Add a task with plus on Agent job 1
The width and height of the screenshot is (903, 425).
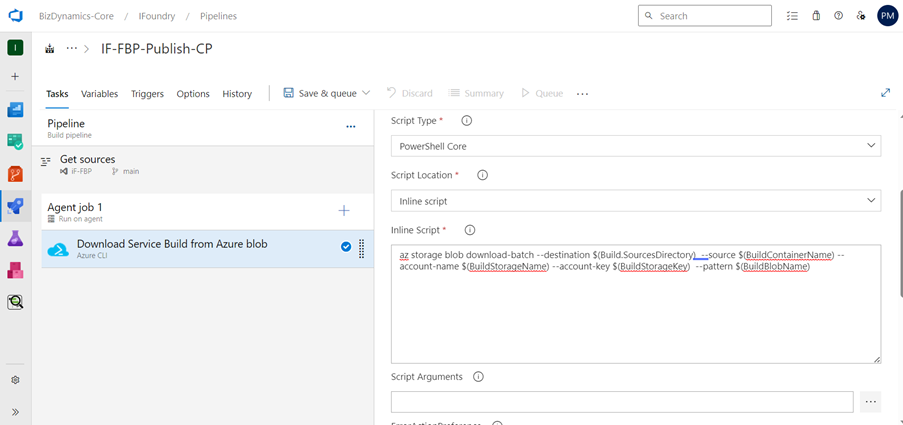point(344,211)
